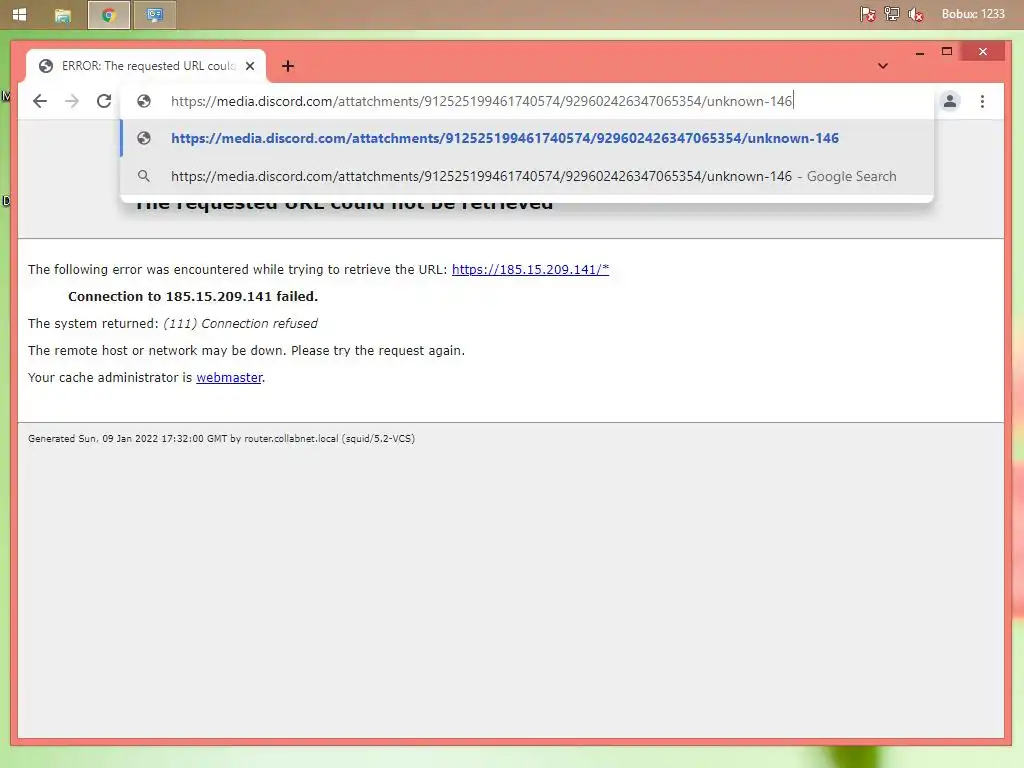This screenshot has width=1024, height=768.
Task: Click the globe icon in the address bar
Action: coord(144,101)
